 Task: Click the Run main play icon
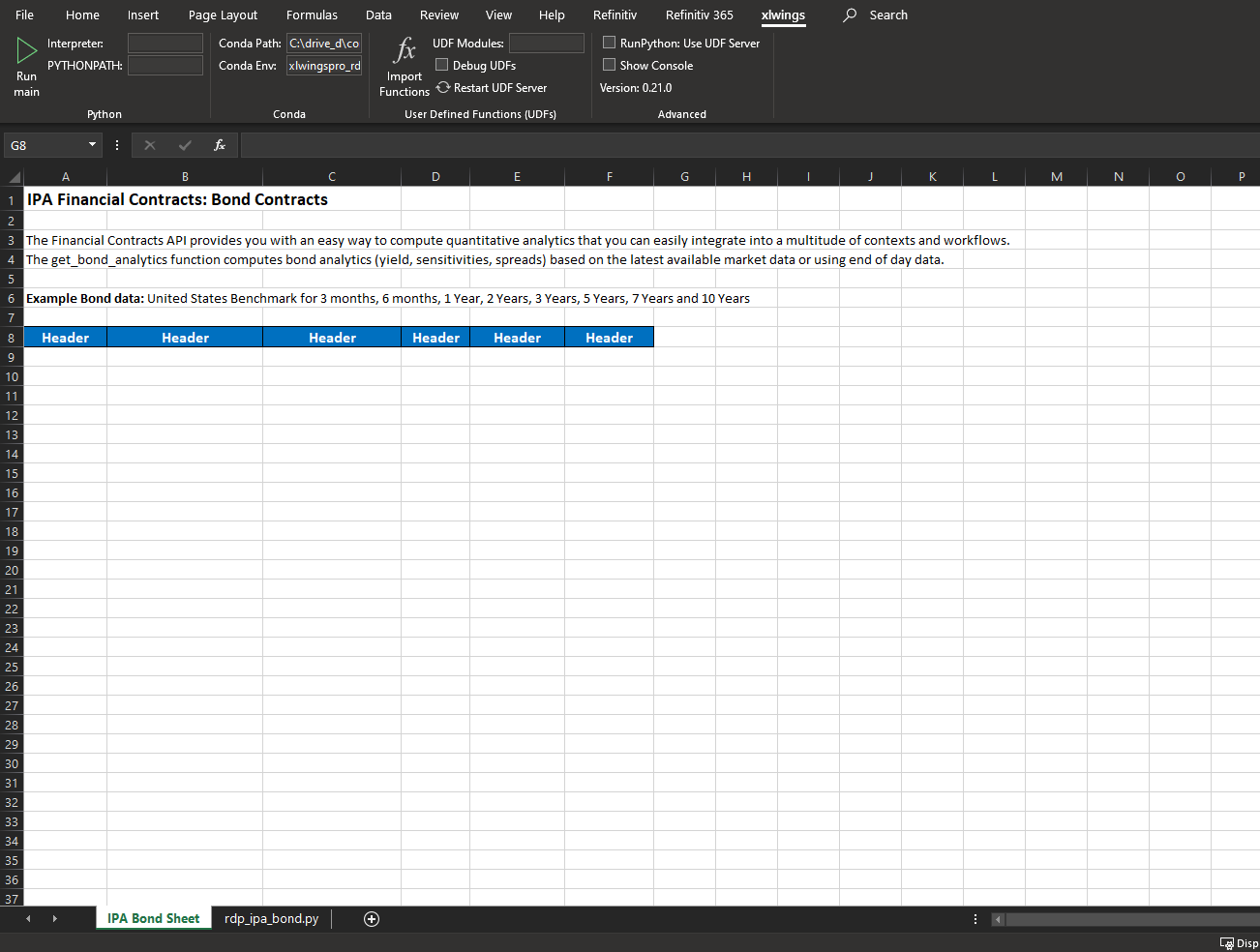pos(26,49)
